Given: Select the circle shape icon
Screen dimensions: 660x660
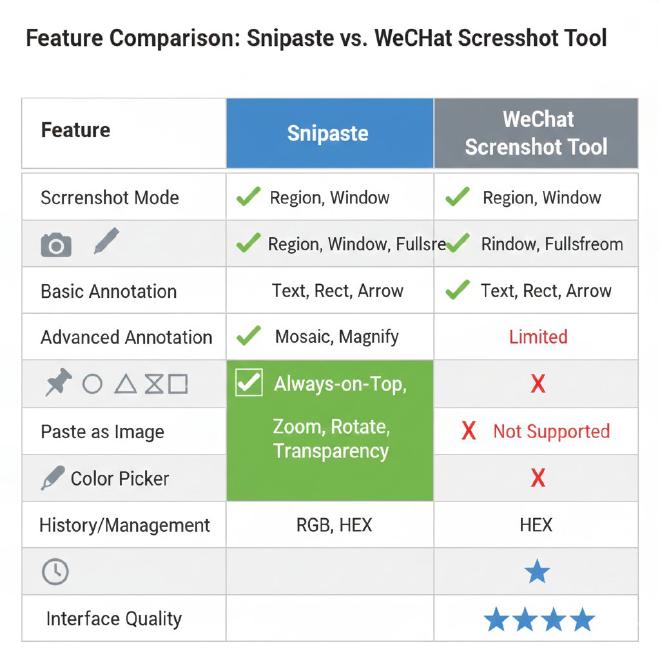Looking at the screenshot, I should pos(92,384).
